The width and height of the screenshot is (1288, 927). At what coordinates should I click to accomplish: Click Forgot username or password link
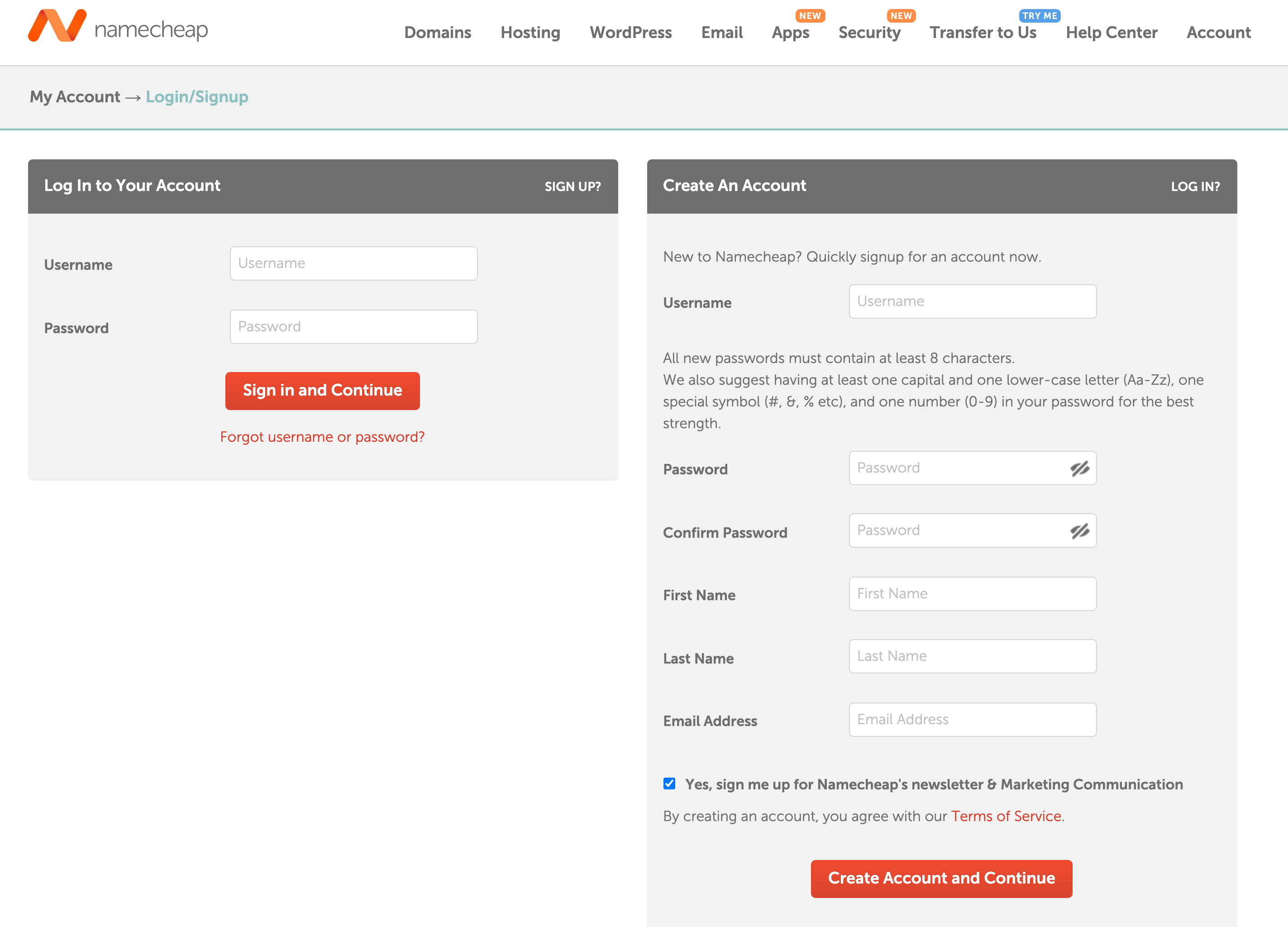pyautogui.click(x=323, y=437)
